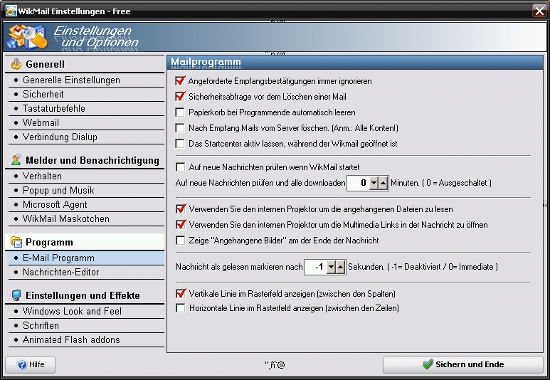Open Microsoft Agent settings

[86, 205]
